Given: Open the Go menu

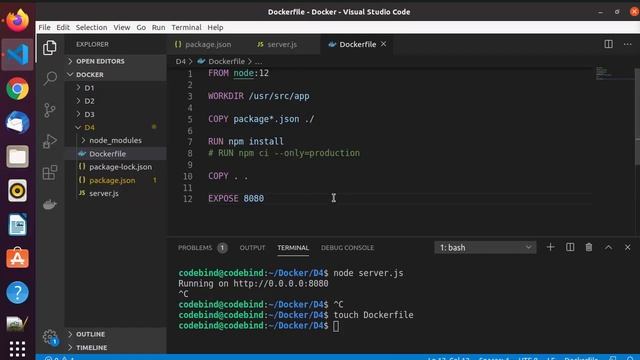Looking at the screenshot, I should click(141, 27).
